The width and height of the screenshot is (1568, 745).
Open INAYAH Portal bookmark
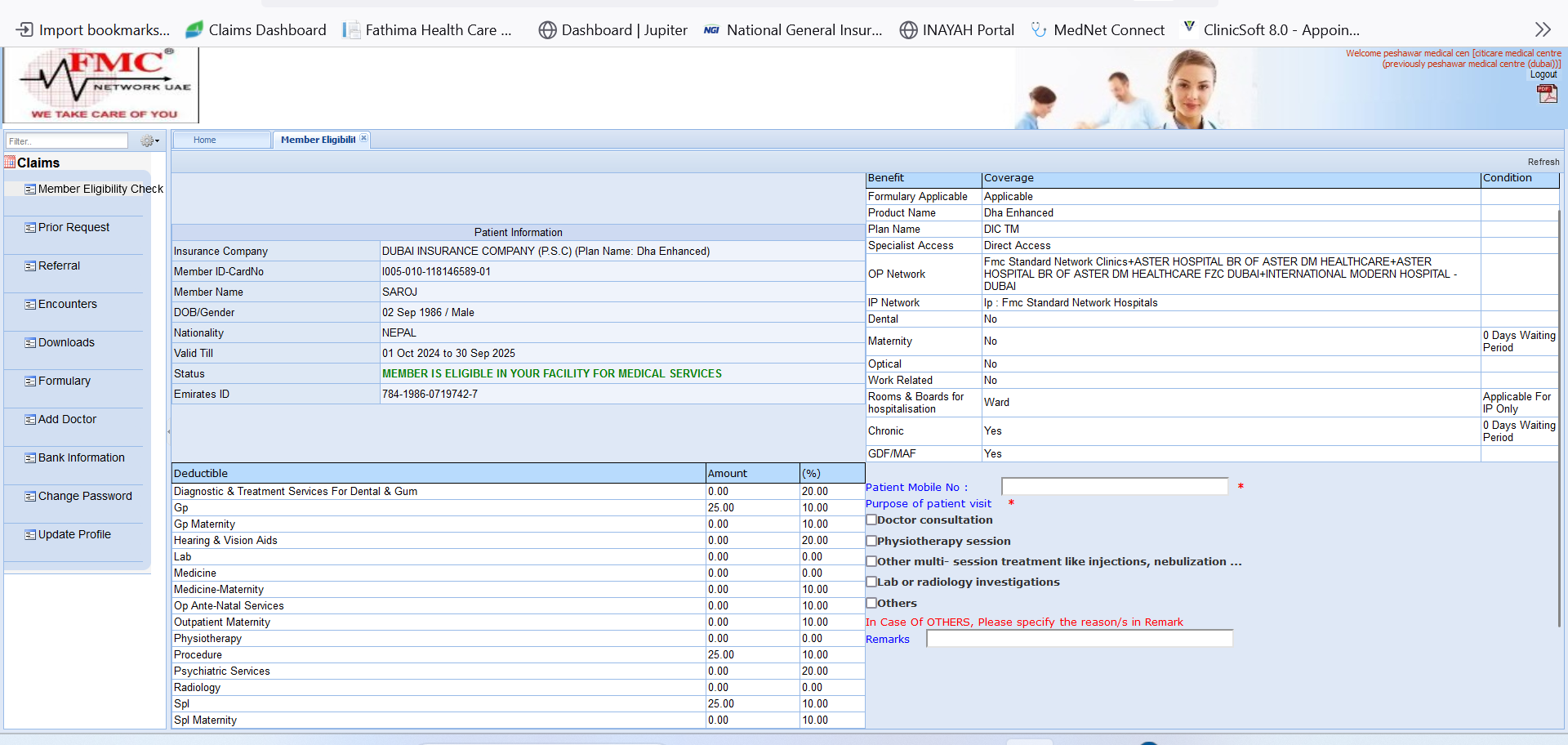(x=957, y=30)
